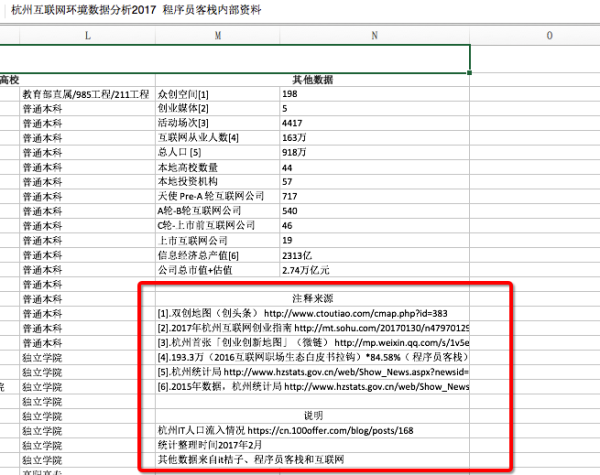Select the 其他数据 header cell
This screenshot has height=475, width=600.
[x=313, y=80]
